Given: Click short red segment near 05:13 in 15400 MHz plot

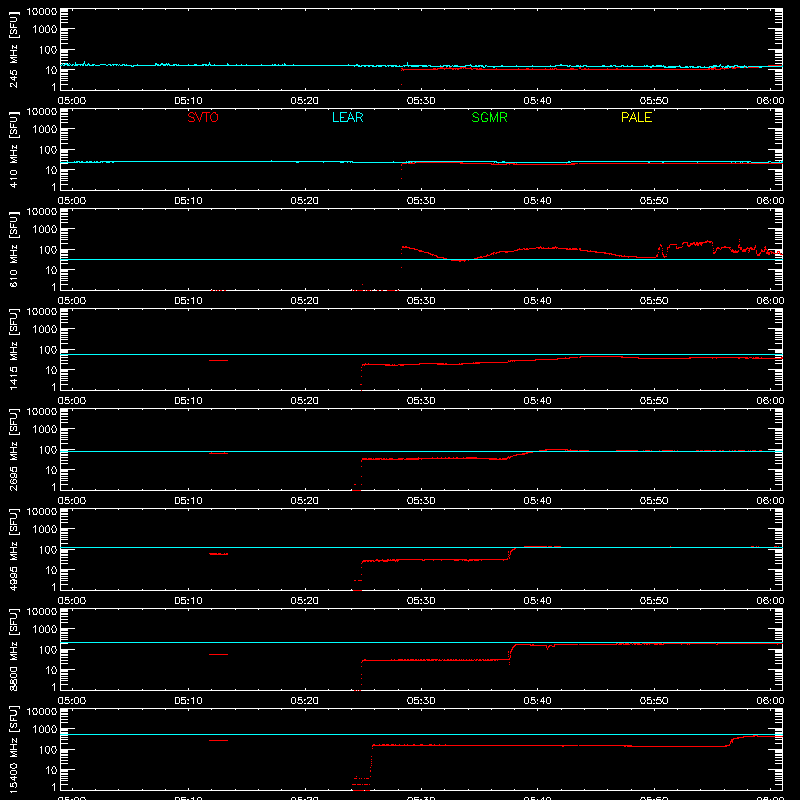Looking at the screenshot, I should tap(218, 740).
